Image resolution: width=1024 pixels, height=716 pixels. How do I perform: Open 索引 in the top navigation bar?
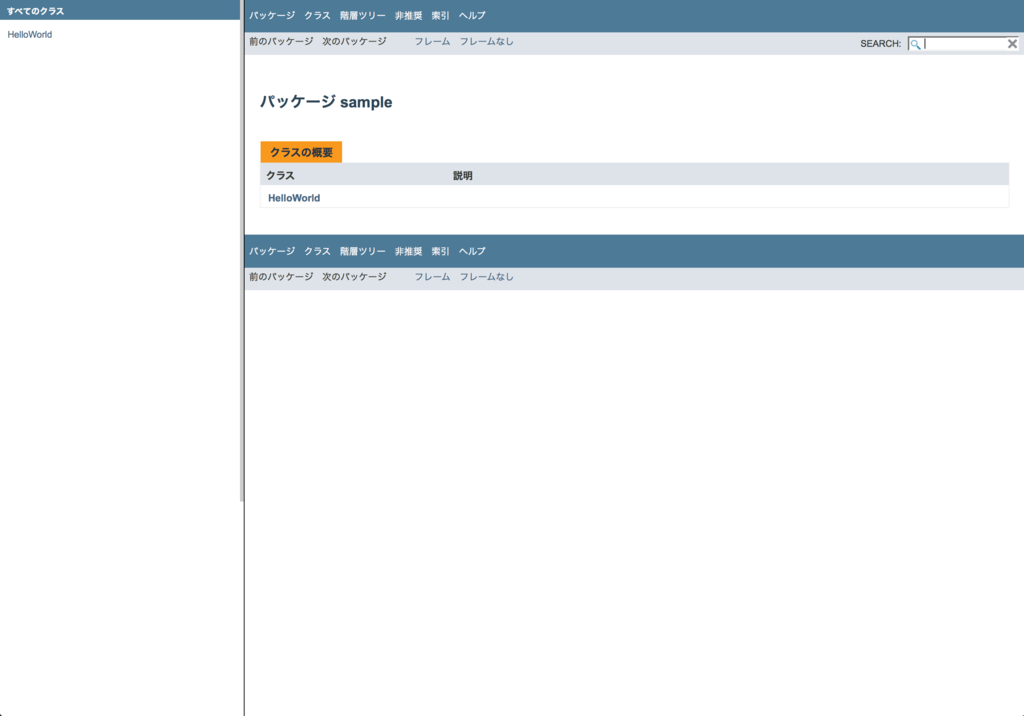click(x=440, y=16)
